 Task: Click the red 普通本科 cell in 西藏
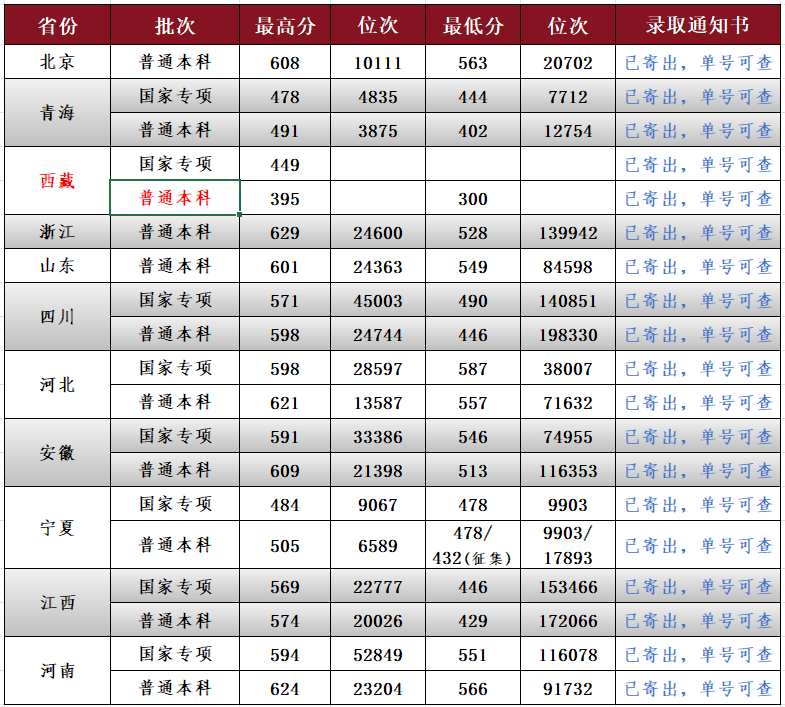(x=175, y=198)
